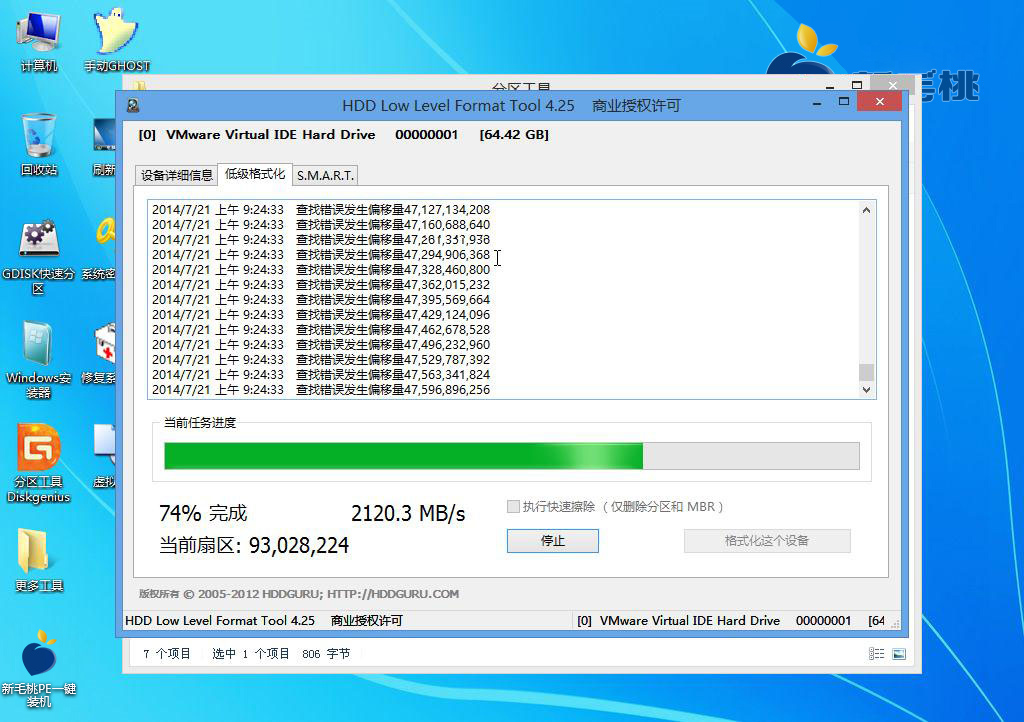The height and width of the screenshot is (722, 1024).
Task: Click the HDDGURU copyright text
Action: click(x=299, y=594)
